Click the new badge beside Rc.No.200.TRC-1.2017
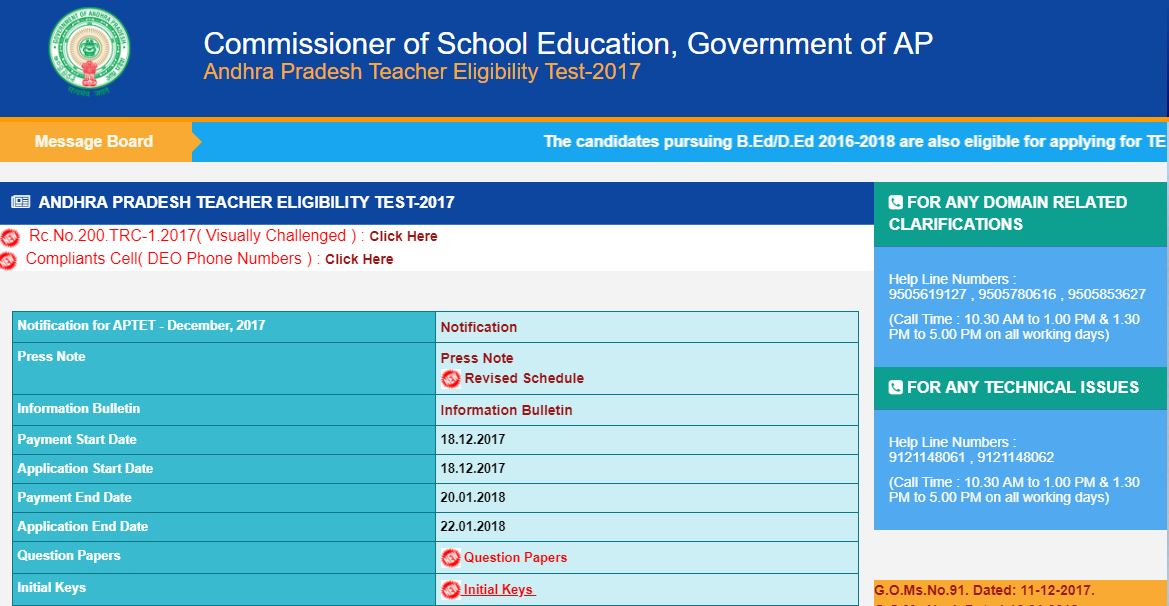 coord(10,238)
